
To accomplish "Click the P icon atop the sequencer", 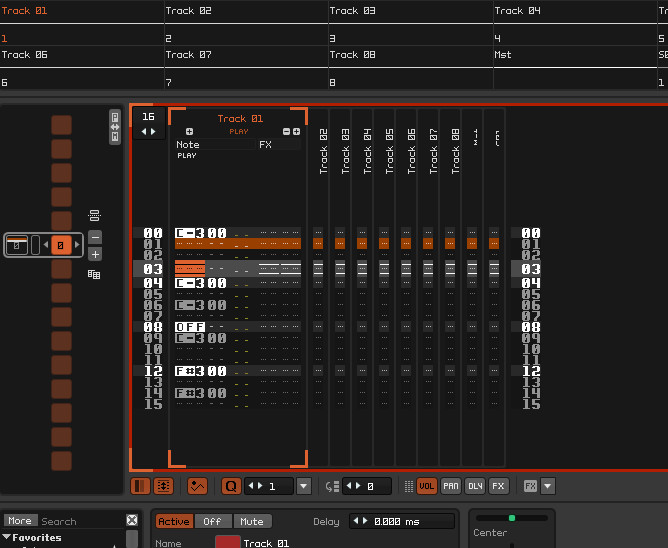I will [115, 117].
